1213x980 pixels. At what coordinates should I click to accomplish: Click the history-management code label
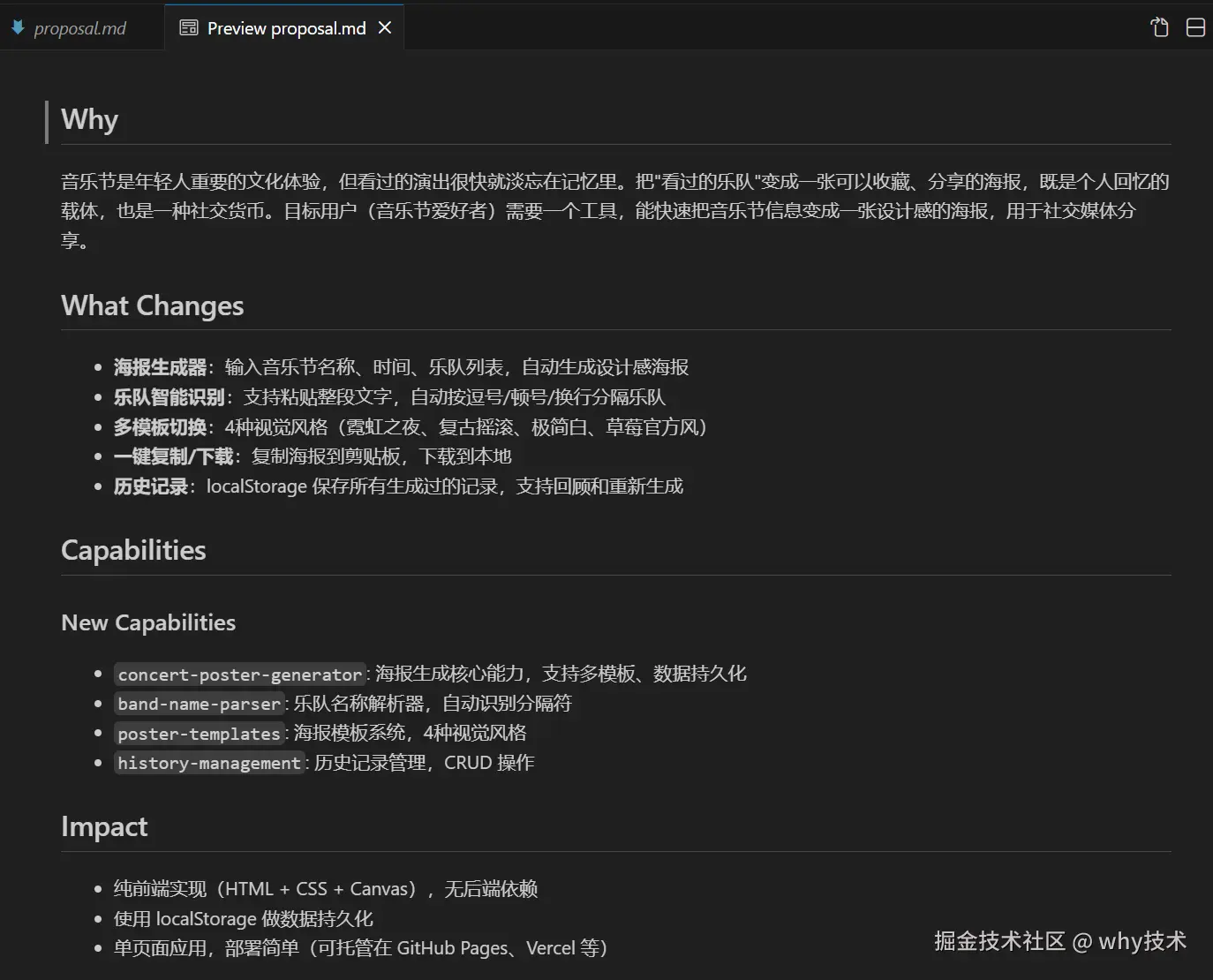point(209,763)
